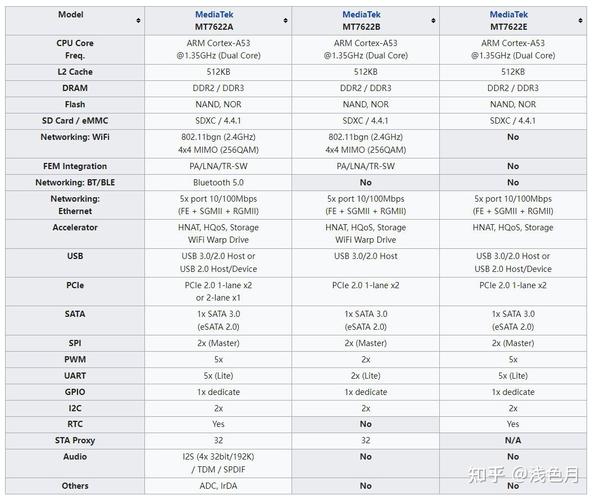Open MediaTek link above MT7622B
This screenshot has height=500, width=596.
tap(361, 14)
